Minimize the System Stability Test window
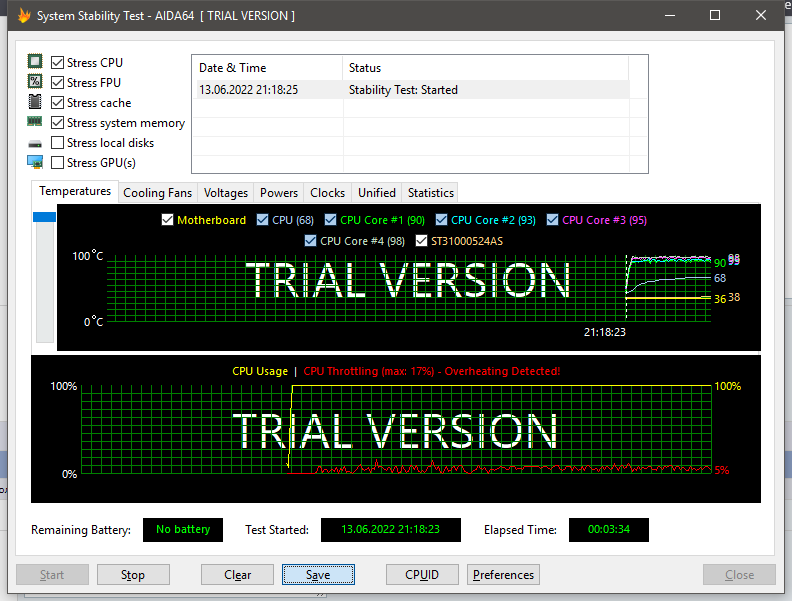This screenshot has height=601, width=792. click(670, 16)
